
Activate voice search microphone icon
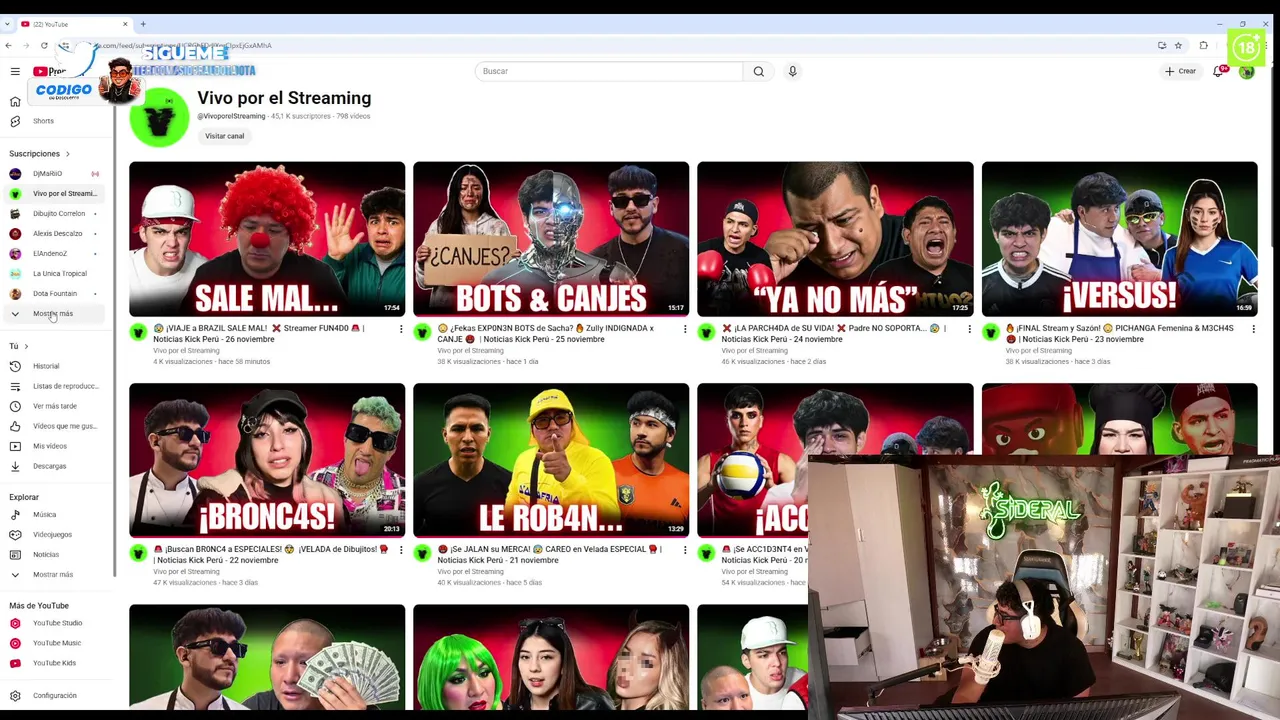(792, 71)
